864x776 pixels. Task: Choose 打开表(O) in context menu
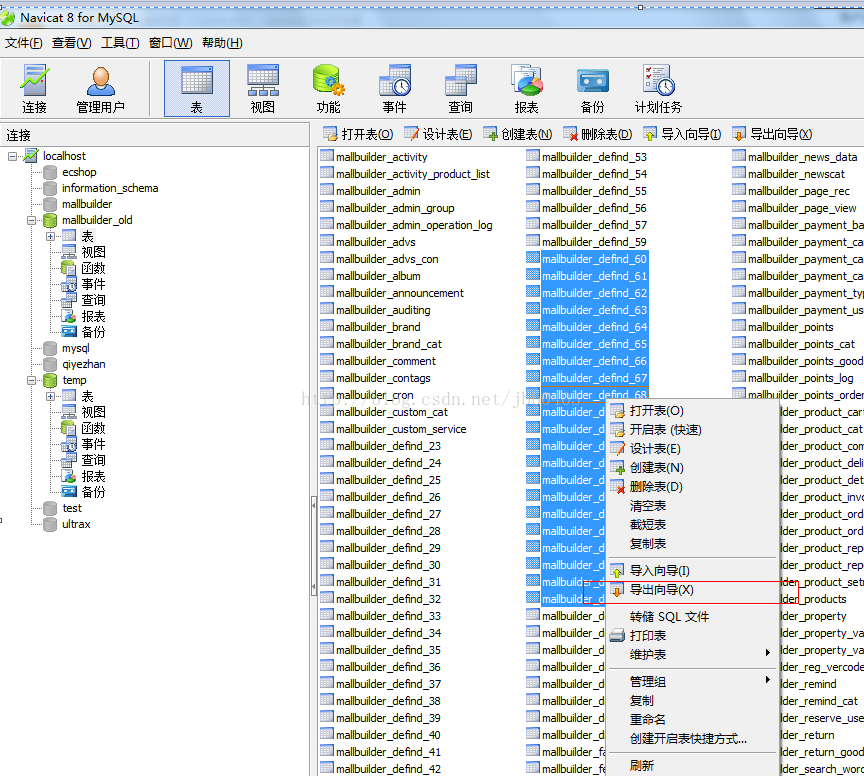point(692,411)
